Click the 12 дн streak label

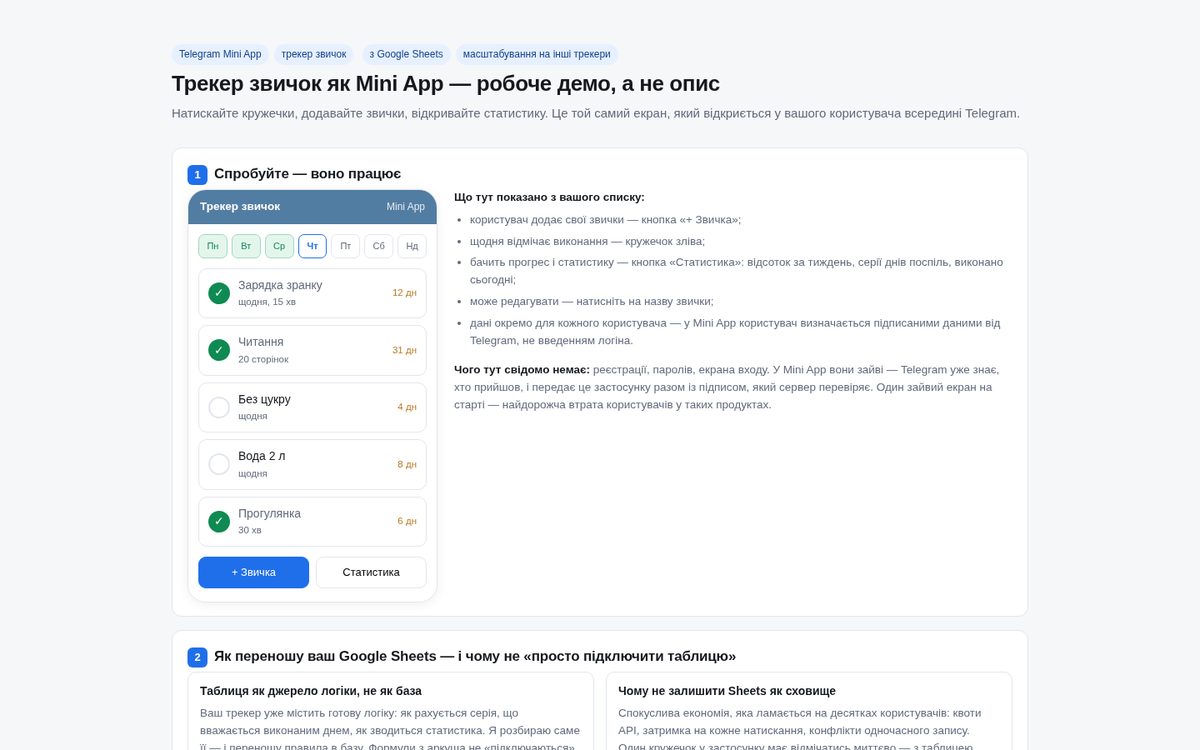(x=404, y=293)
